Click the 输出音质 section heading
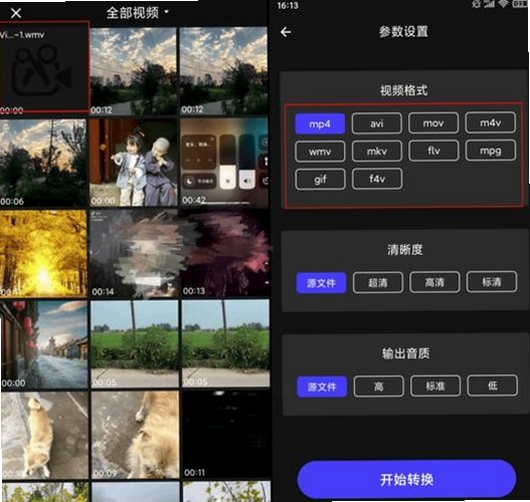530x502 pixels. pos(406,354)
